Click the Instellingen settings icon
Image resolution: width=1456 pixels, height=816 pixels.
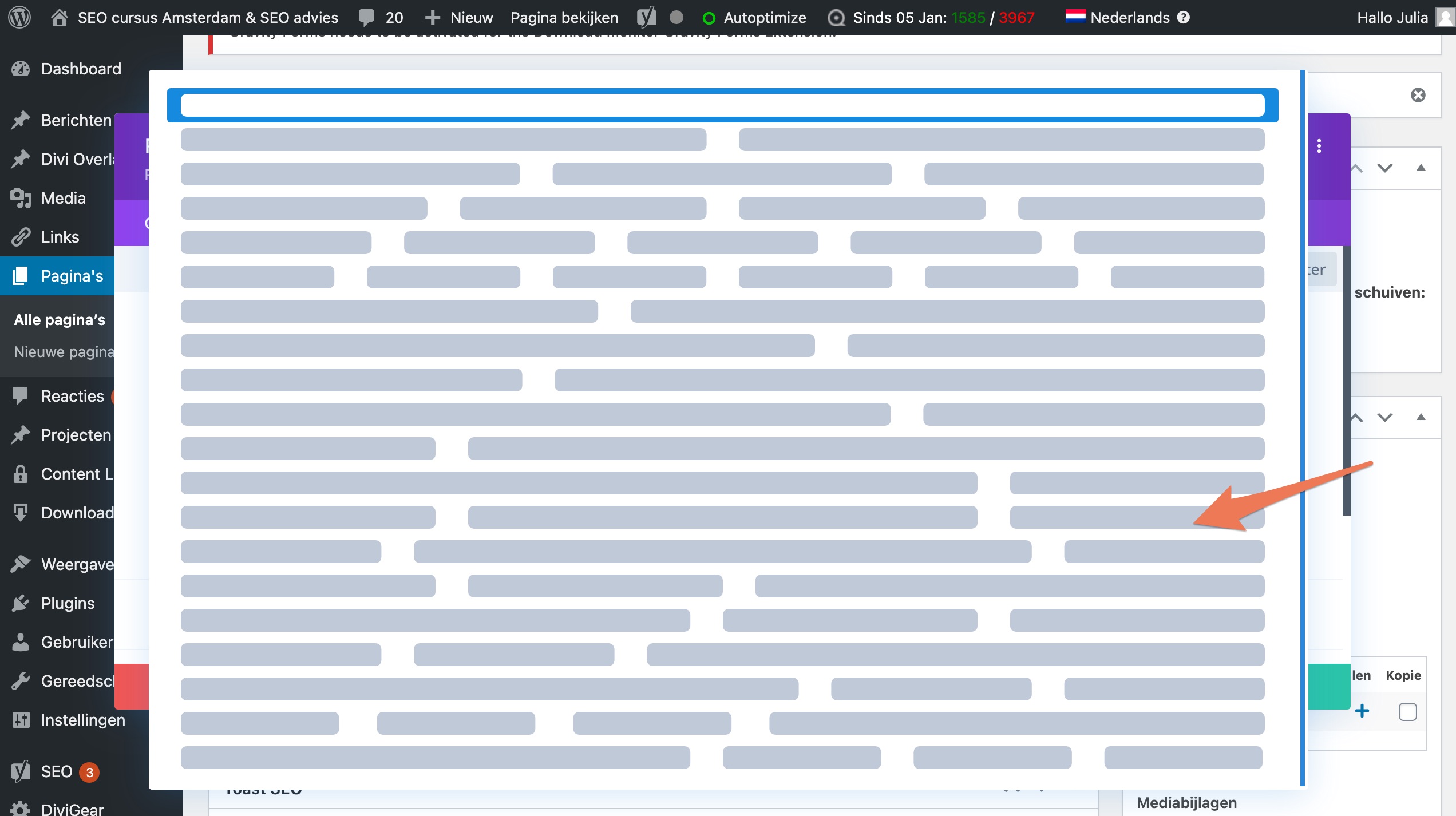21,720
